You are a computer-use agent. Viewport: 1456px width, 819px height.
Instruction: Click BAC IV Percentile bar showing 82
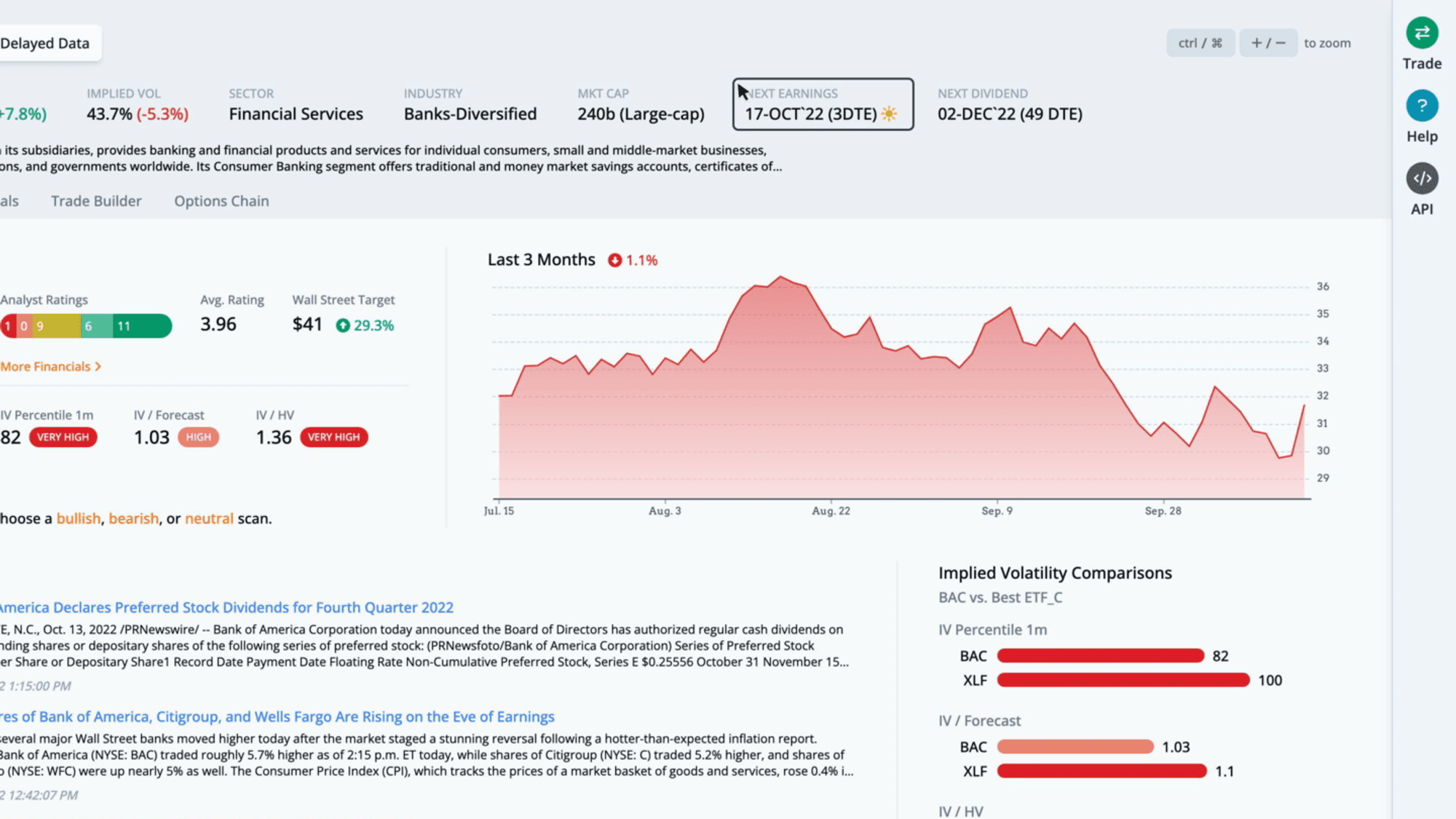coord(1101,656)
